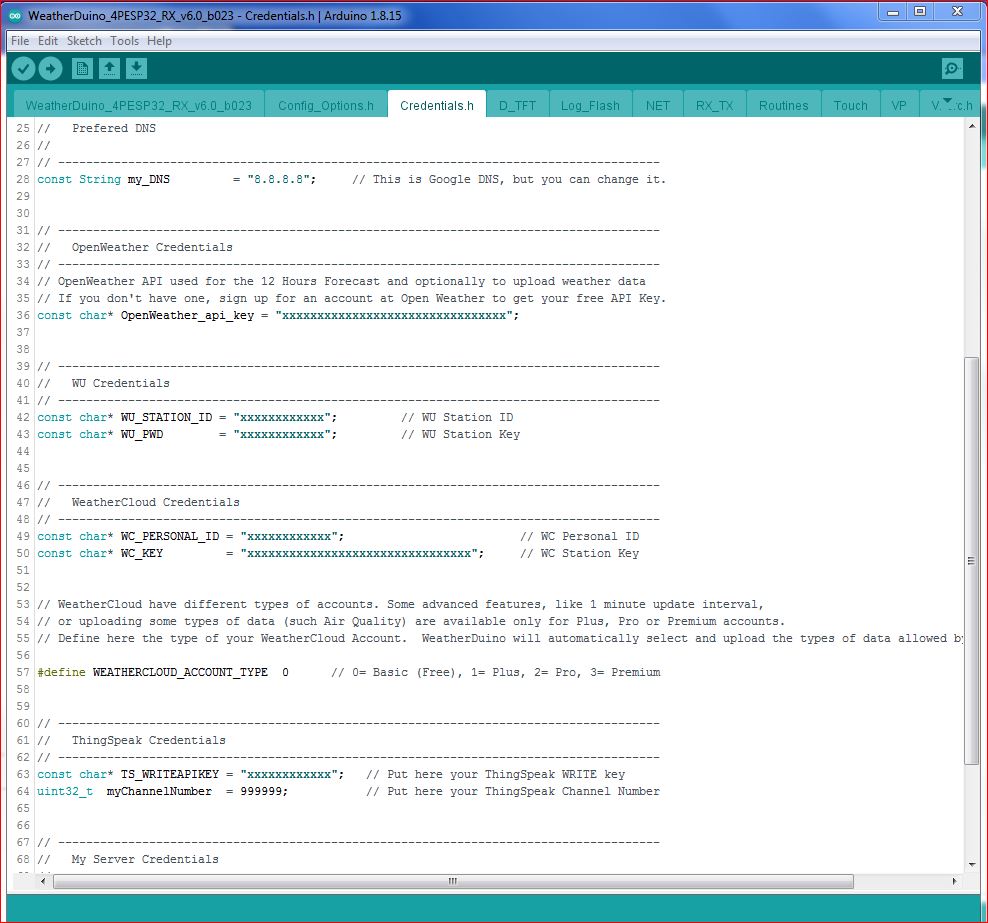Open the Sketch menu

pyautogui.click(x=84, y=41)
